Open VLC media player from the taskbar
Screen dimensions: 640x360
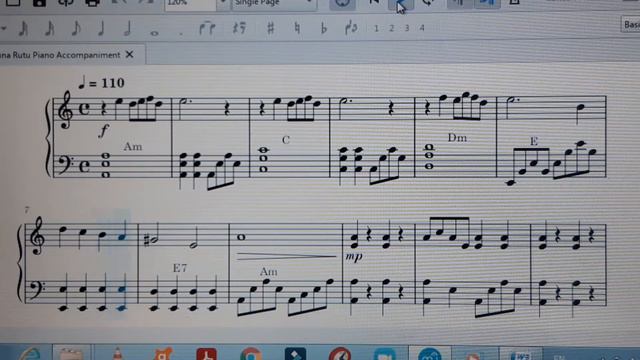click(118, 354)
